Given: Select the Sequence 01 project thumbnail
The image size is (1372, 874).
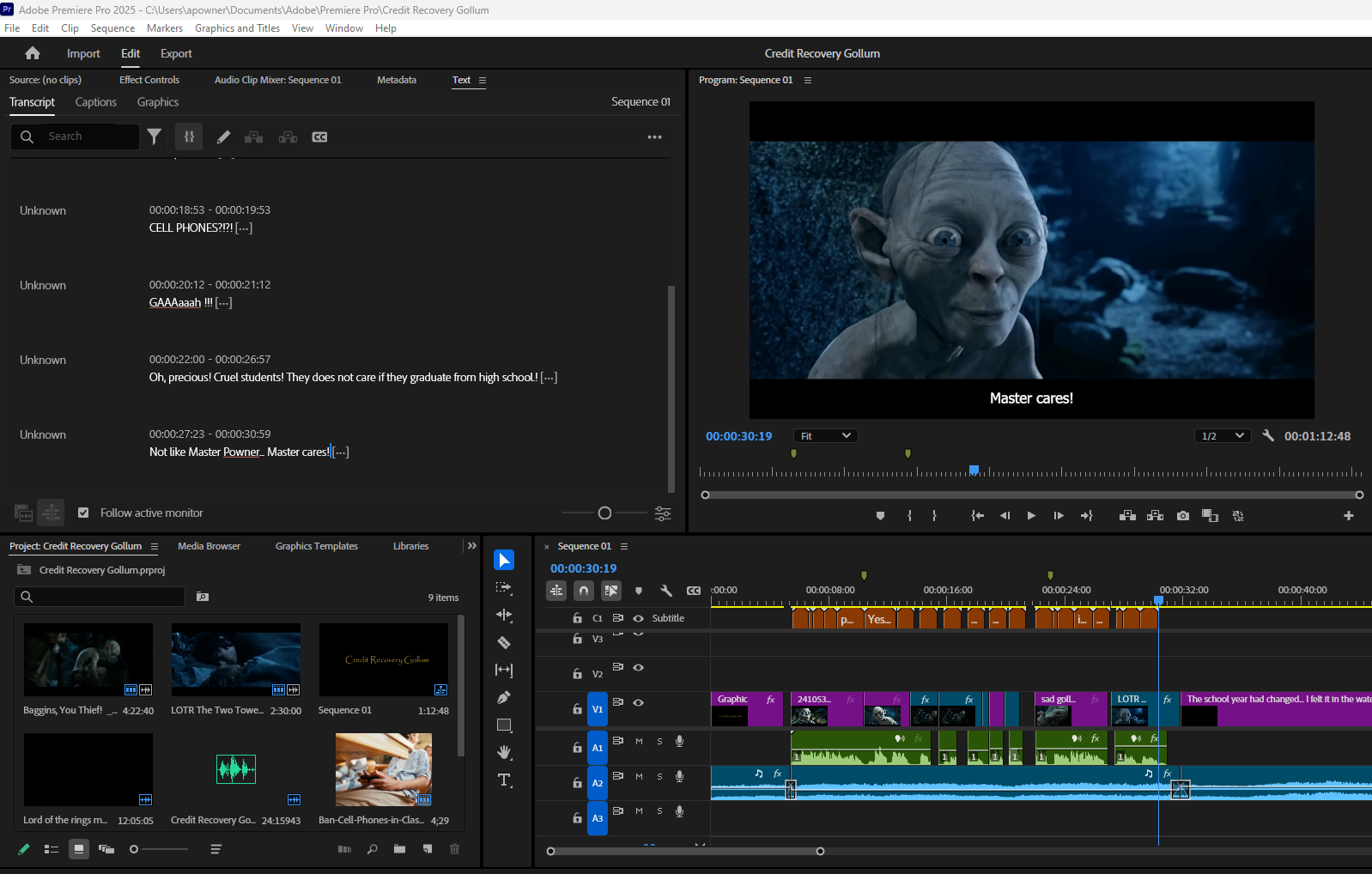Looking at the screenshot, I should pyautogui.click(x=383, y=659).
